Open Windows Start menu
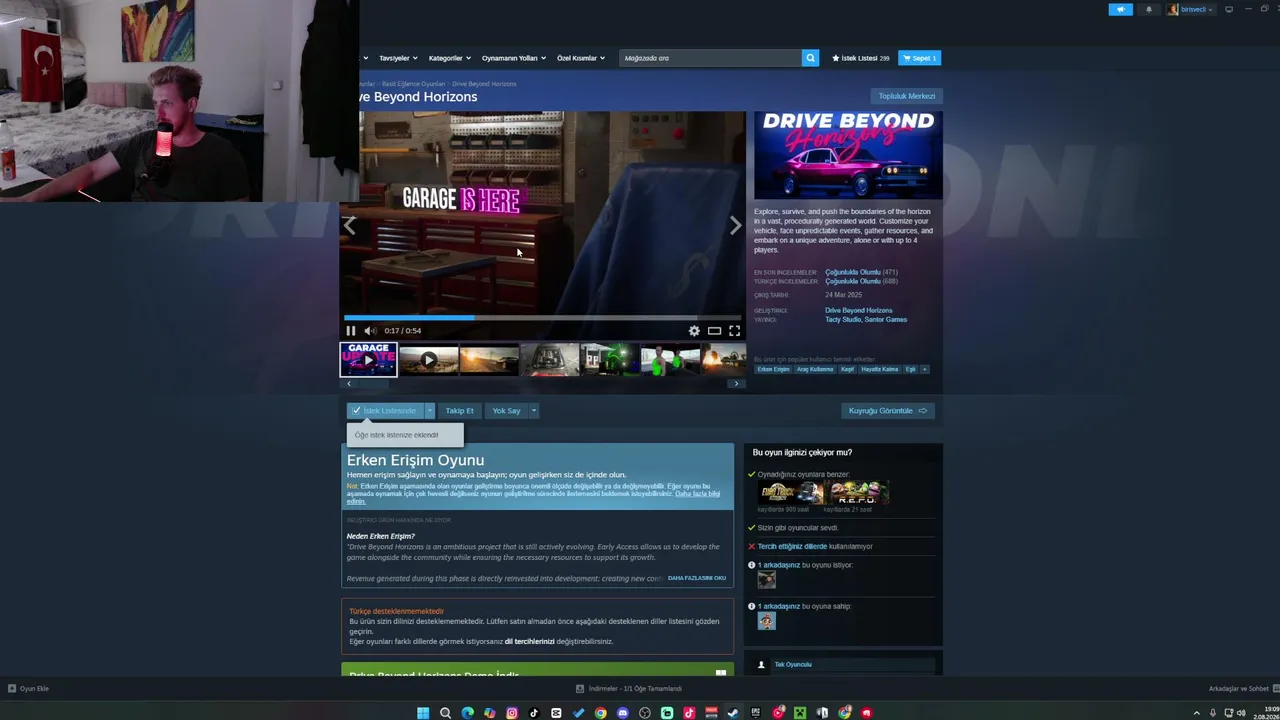 [x=423, y=713]
